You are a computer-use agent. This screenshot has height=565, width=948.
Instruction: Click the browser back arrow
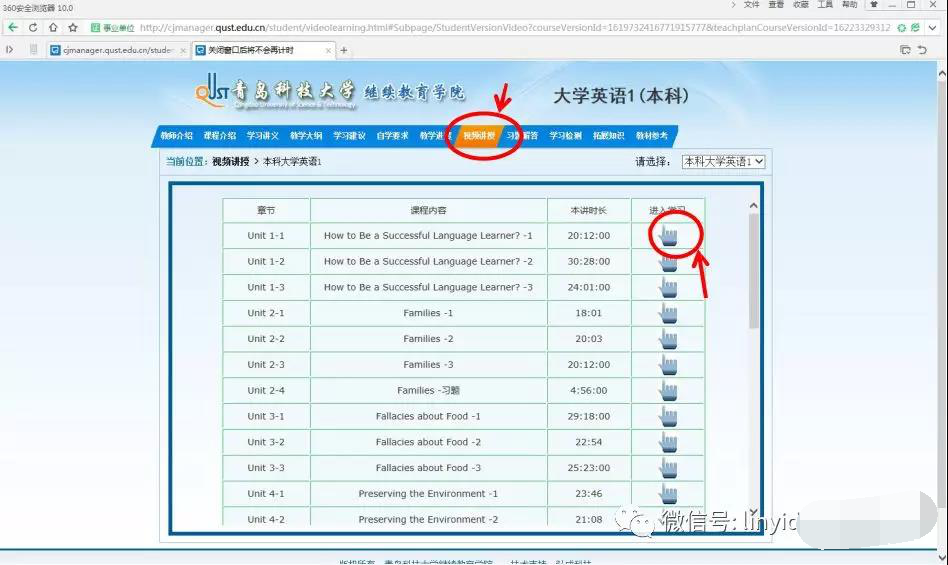(13, 27)
